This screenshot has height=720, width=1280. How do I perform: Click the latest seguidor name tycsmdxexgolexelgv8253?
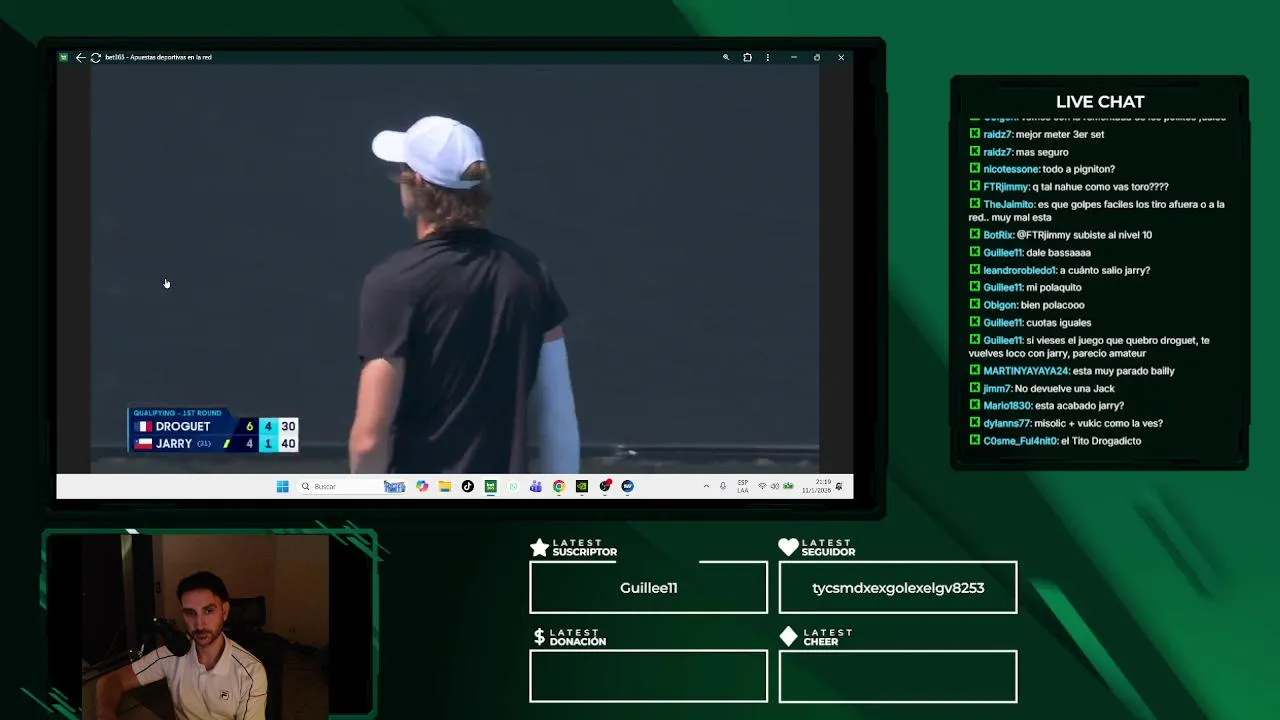[x=898, y=588]
